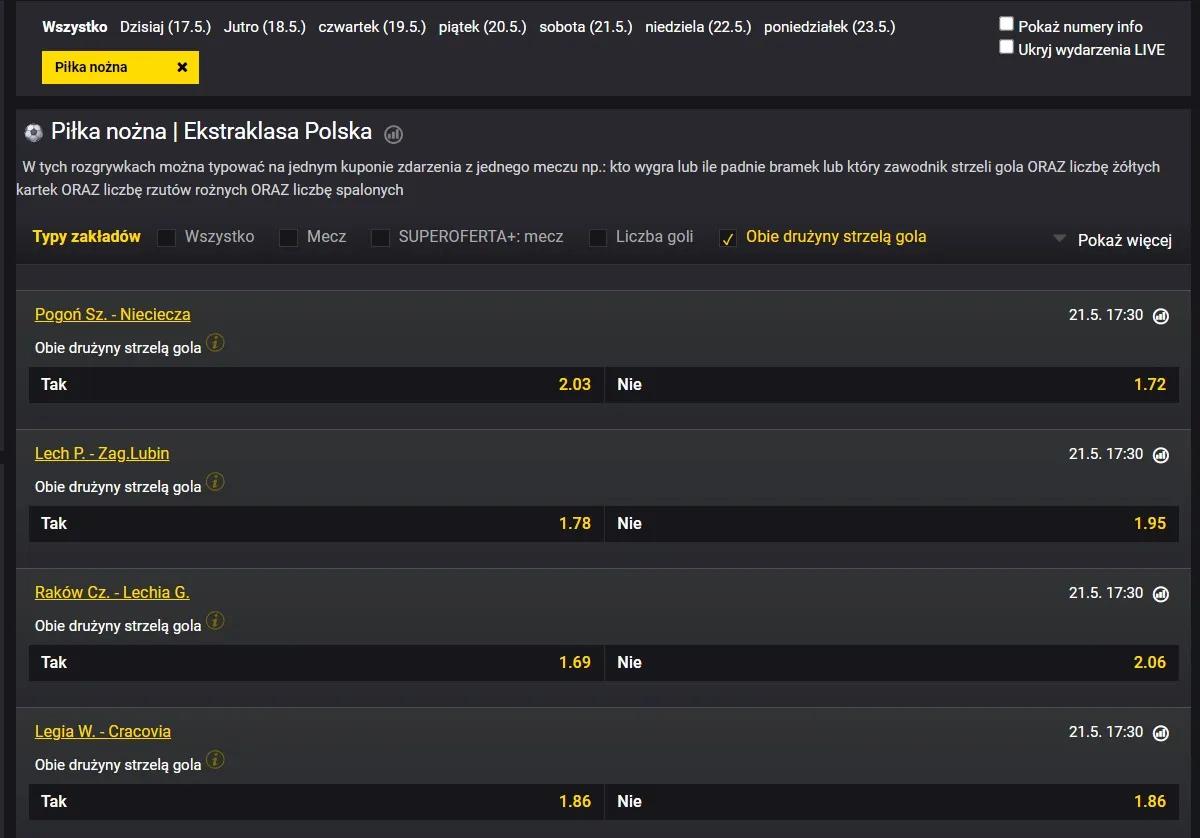The width and height of the screenshot is (1200, 838).
Task: Check the SUPEROFERTA+: mecz bet type
Action: pos(380,238)
